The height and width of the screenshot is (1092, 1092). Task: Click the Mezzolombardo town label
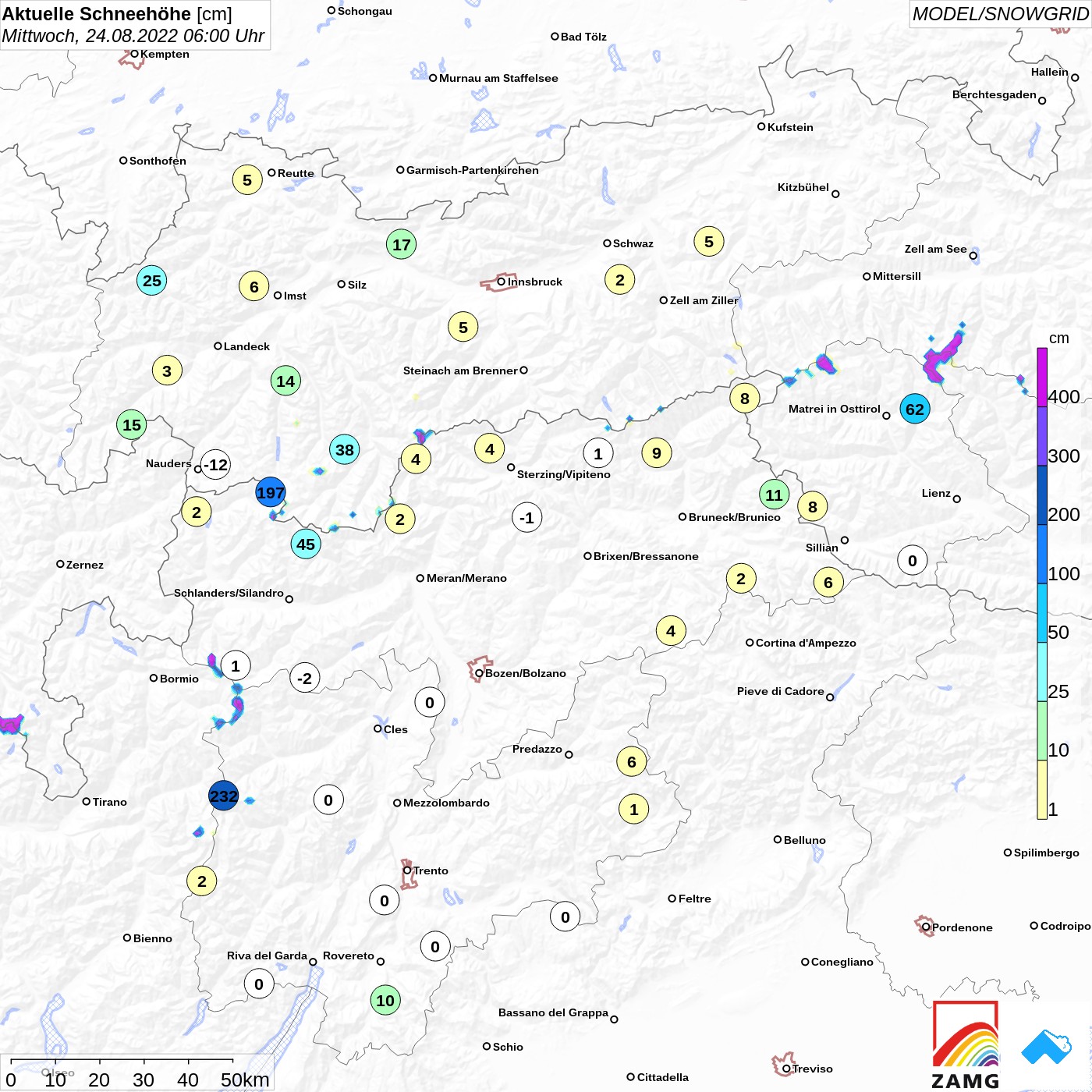coord(446,803)
